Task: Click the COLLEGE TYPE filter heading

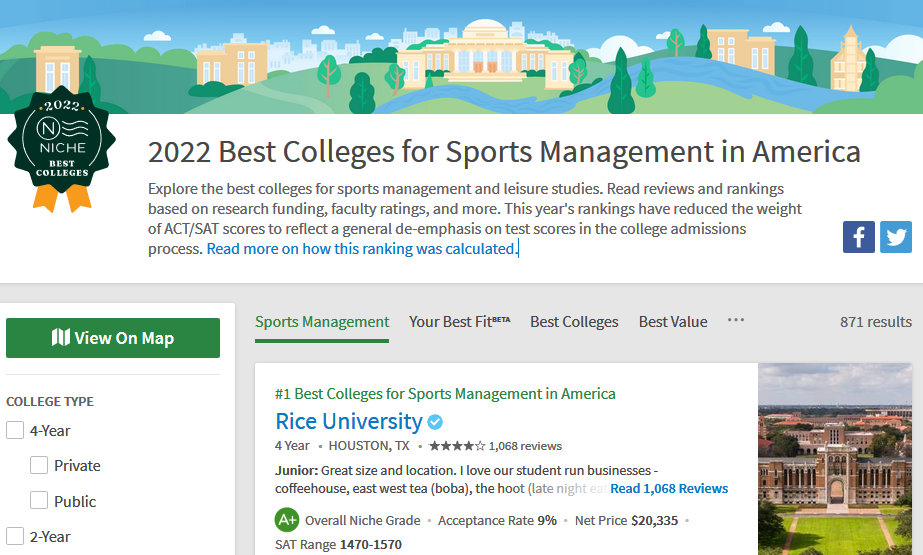Action: click(x=50, y=401)
